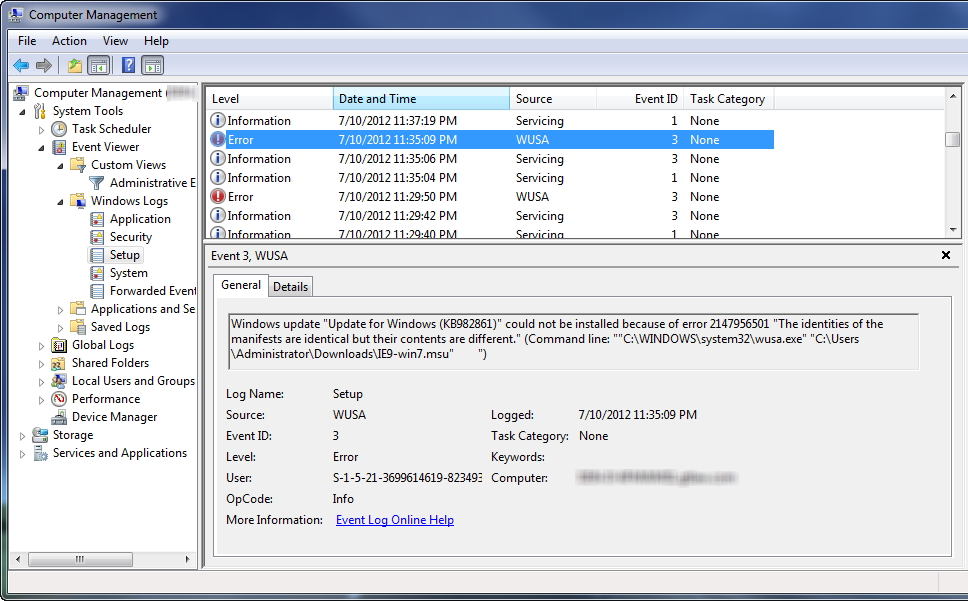968x601 pixels.
Task: Click the event list vertical scrollbar
Action: coord(952,180)
